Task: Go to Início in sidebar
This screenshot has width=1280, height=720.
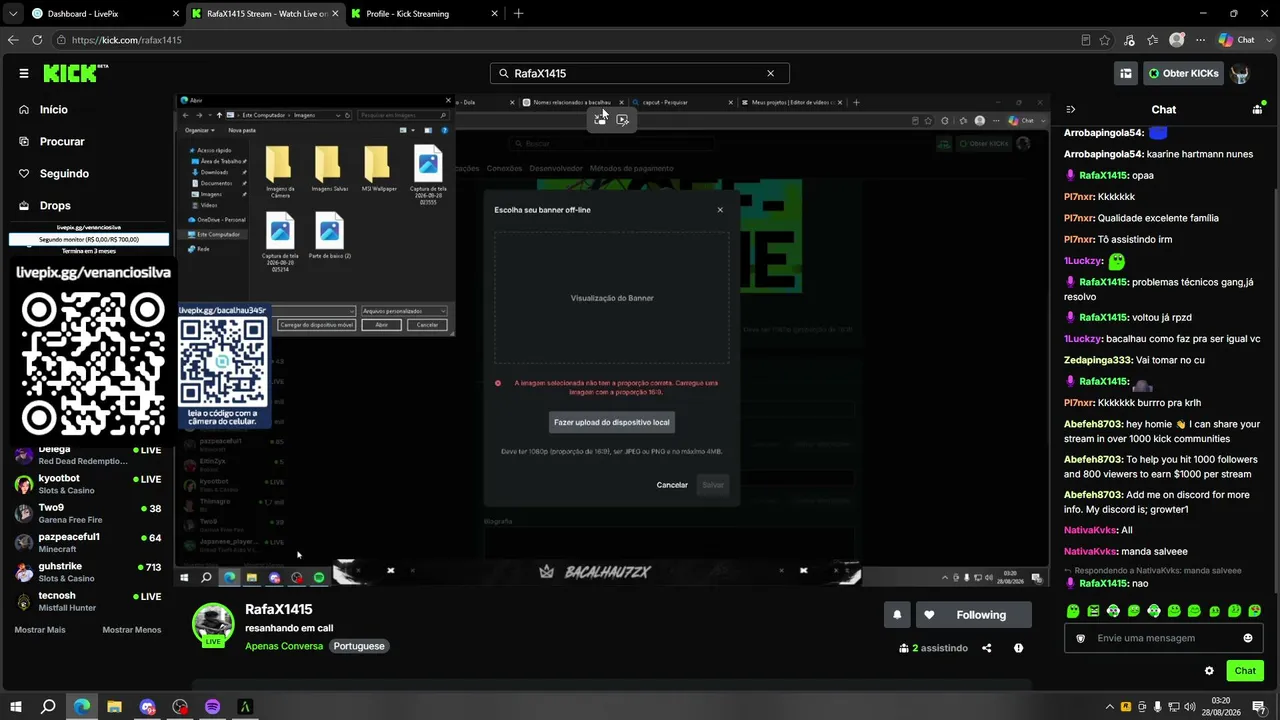Action: pos(54,110)
